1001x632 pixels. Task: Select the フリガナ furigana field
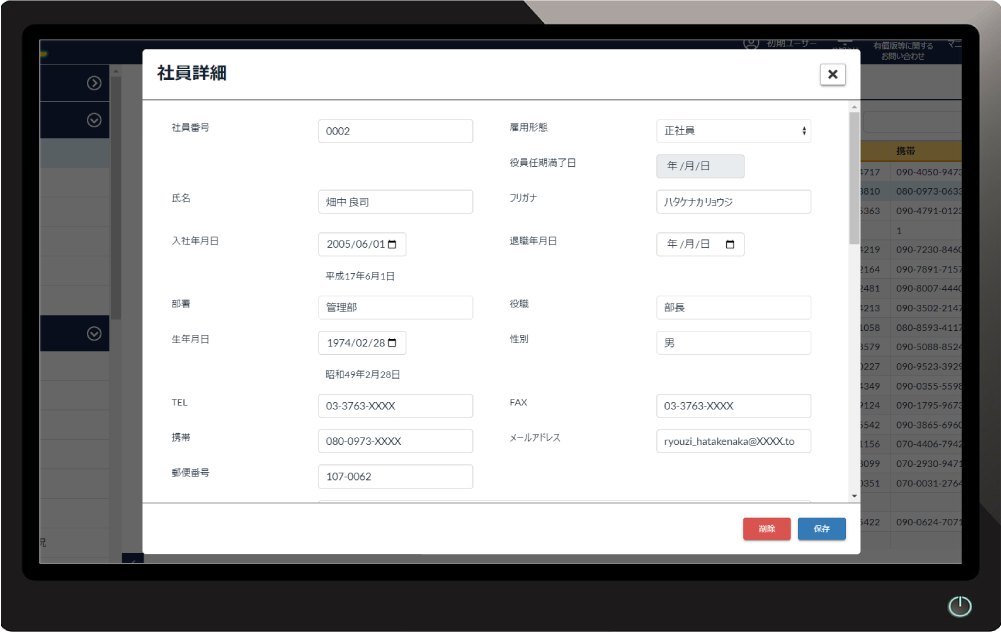pyautogui.click(x=733, y=201)
